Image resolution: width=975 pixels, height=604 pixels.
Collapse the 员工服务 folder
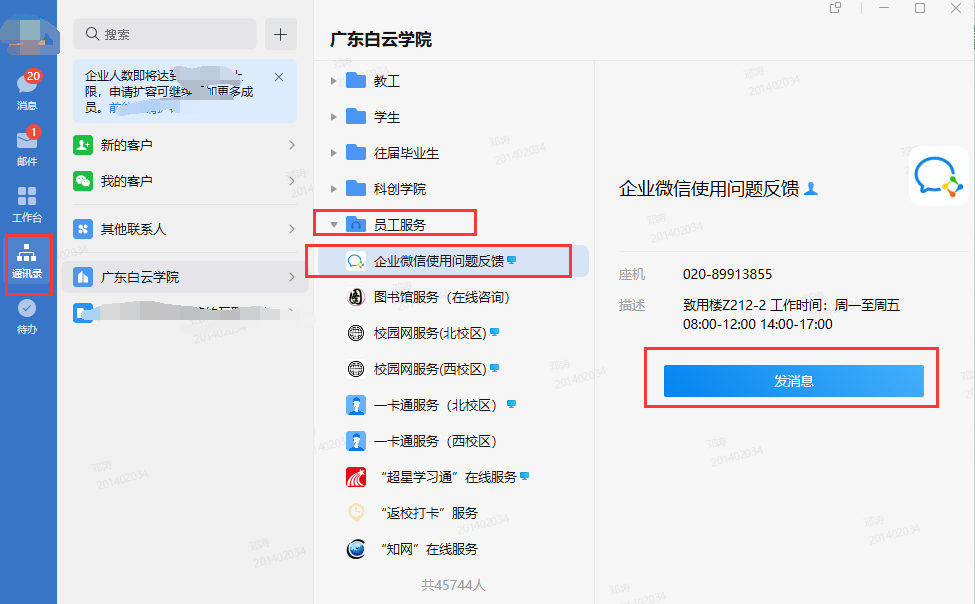point(334,225)
